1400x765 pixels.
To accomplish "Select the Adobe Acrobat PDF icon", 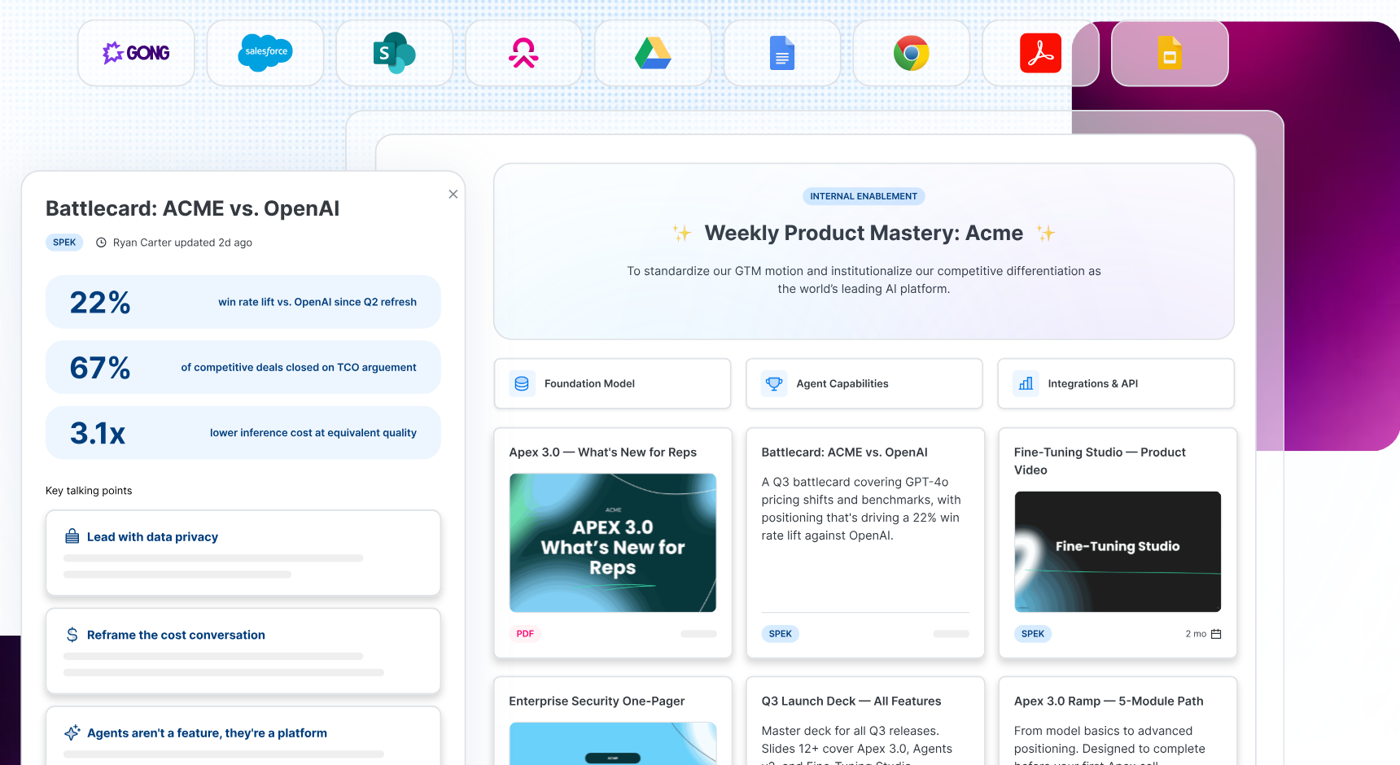I will pos(1040,53).
